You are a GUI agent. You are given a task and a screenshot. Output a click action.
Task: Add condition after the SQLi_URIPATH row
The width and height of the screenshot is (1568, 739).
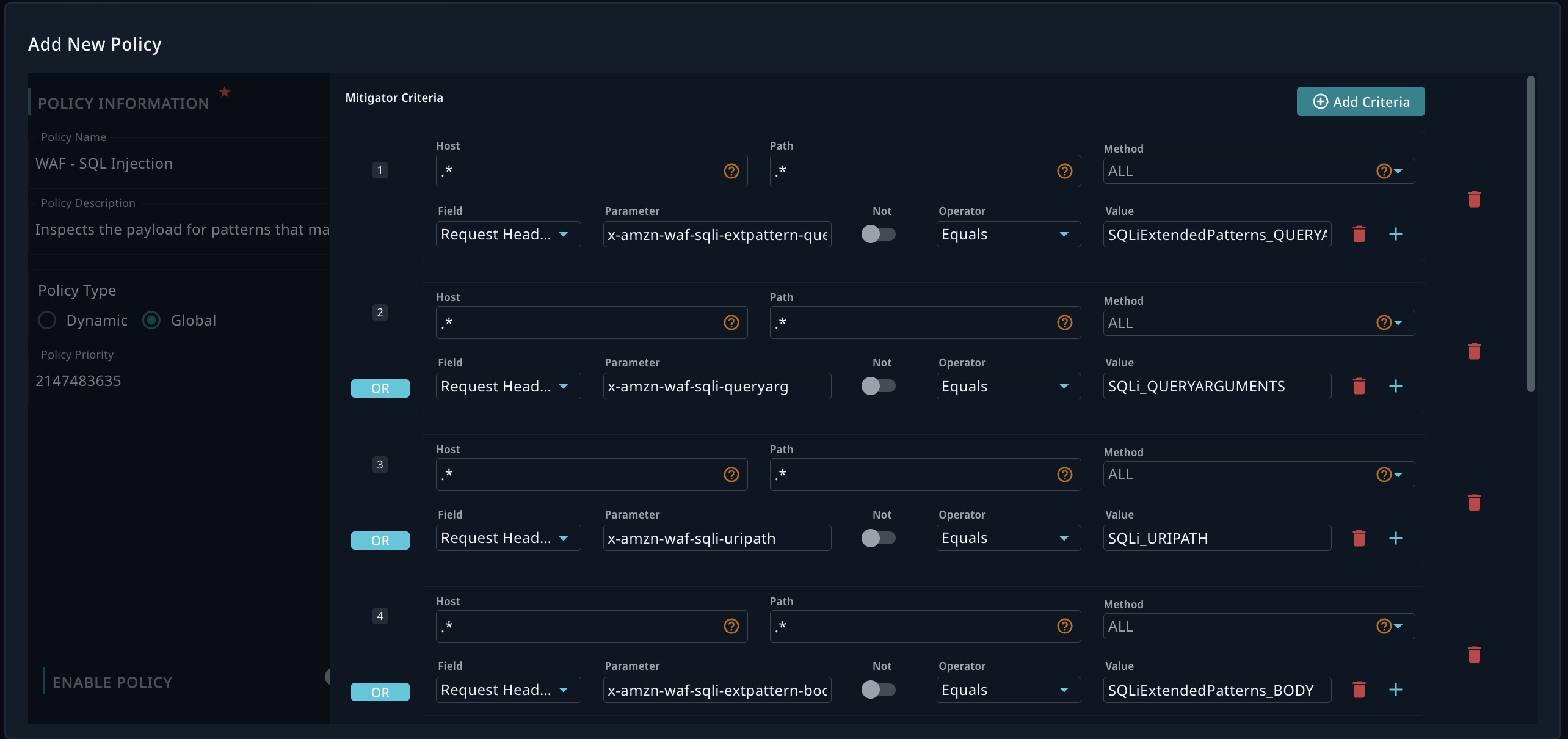point(1395,538)
